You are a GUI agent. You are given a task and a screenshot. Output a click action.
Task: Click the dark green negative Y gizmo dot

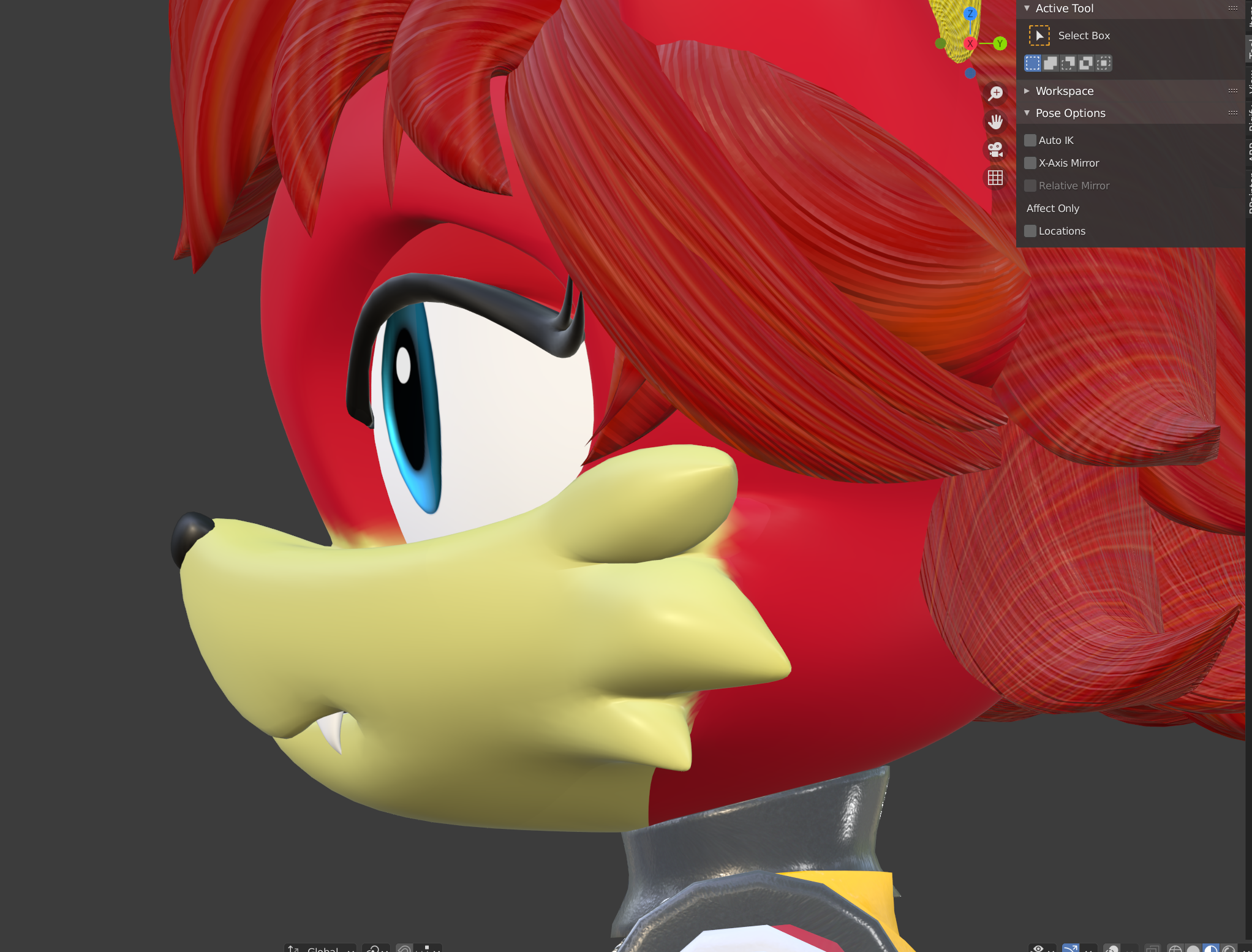tap(940, 43)
